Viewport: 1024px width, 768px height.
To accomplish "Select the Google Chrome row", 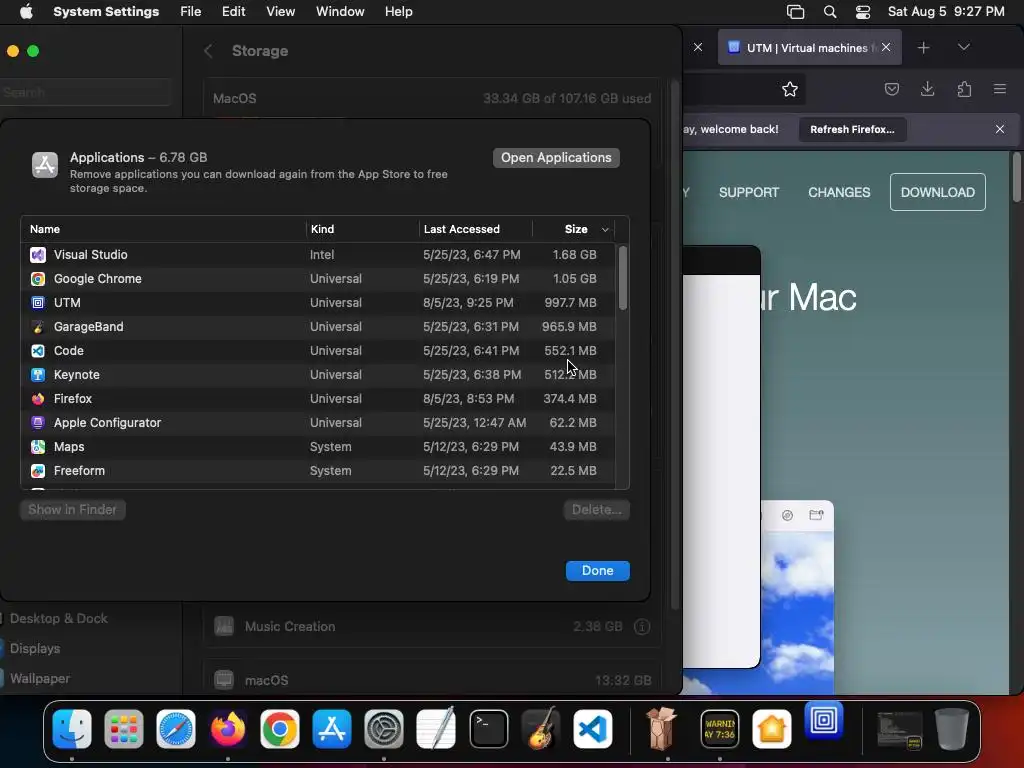I will pos(318,279).
